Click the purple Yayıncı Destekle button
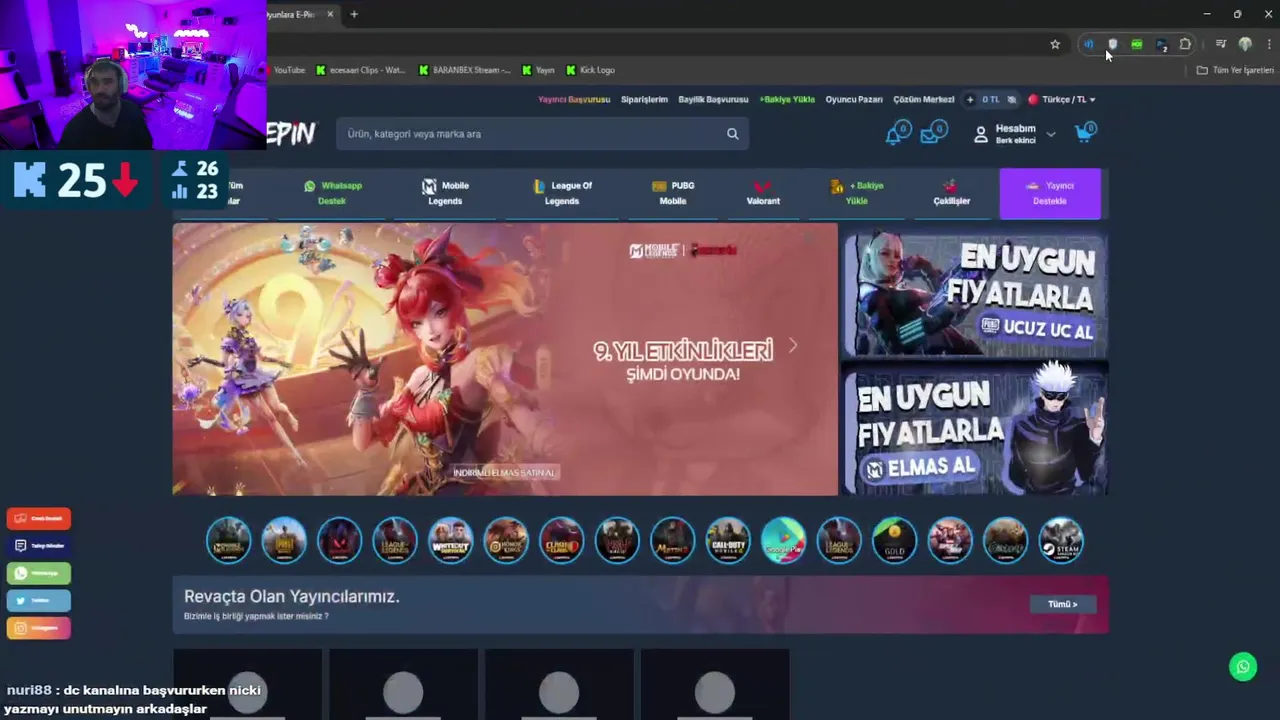 (1050, 193)
